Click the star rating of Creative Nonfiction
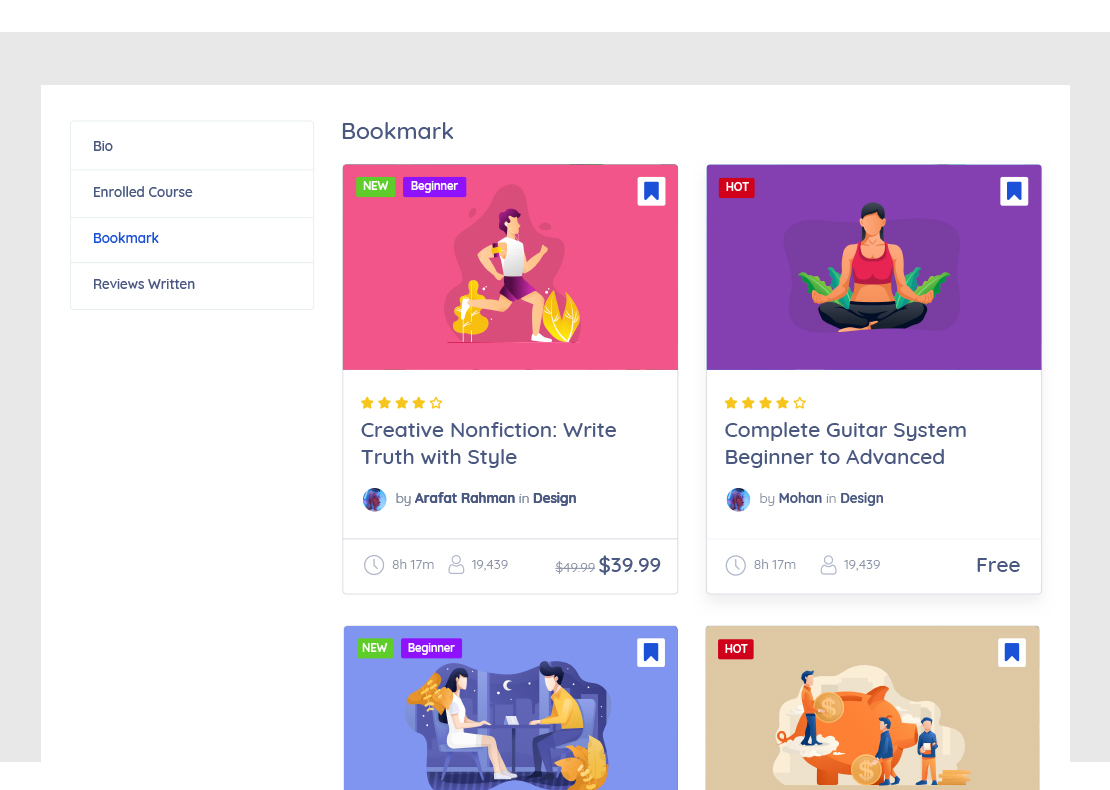 pos(401,403)
